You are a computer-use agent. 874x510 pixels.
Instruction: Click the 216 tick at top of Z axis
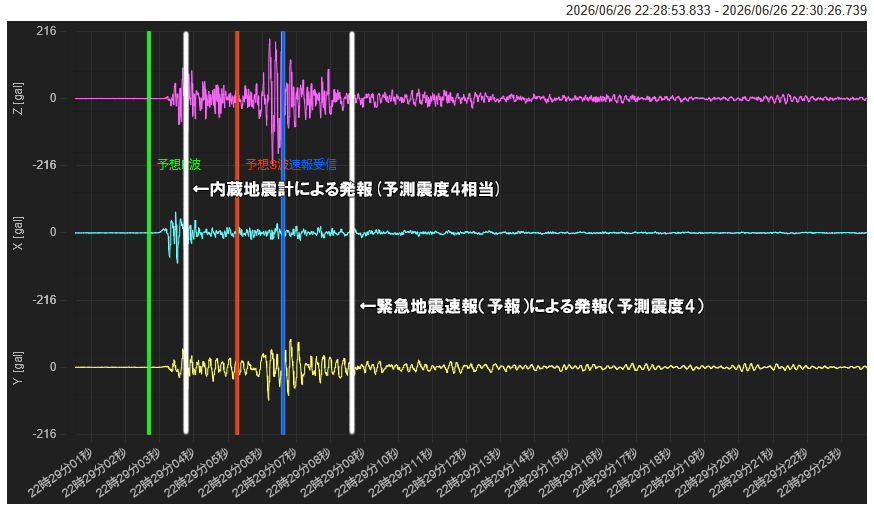coord(47,31)
